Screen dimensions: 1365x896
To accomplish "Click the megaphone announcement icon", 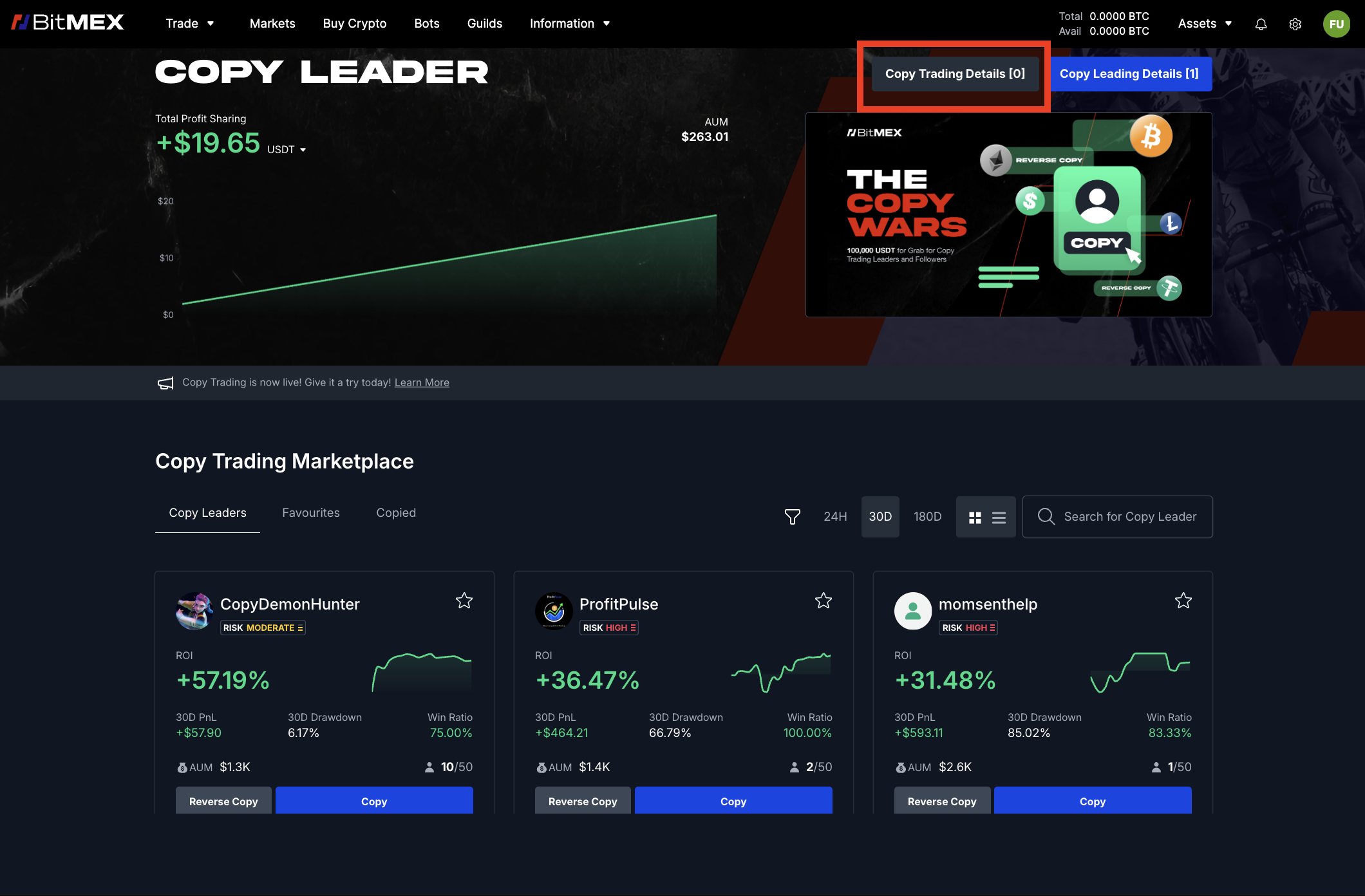I will pos(165,383).
